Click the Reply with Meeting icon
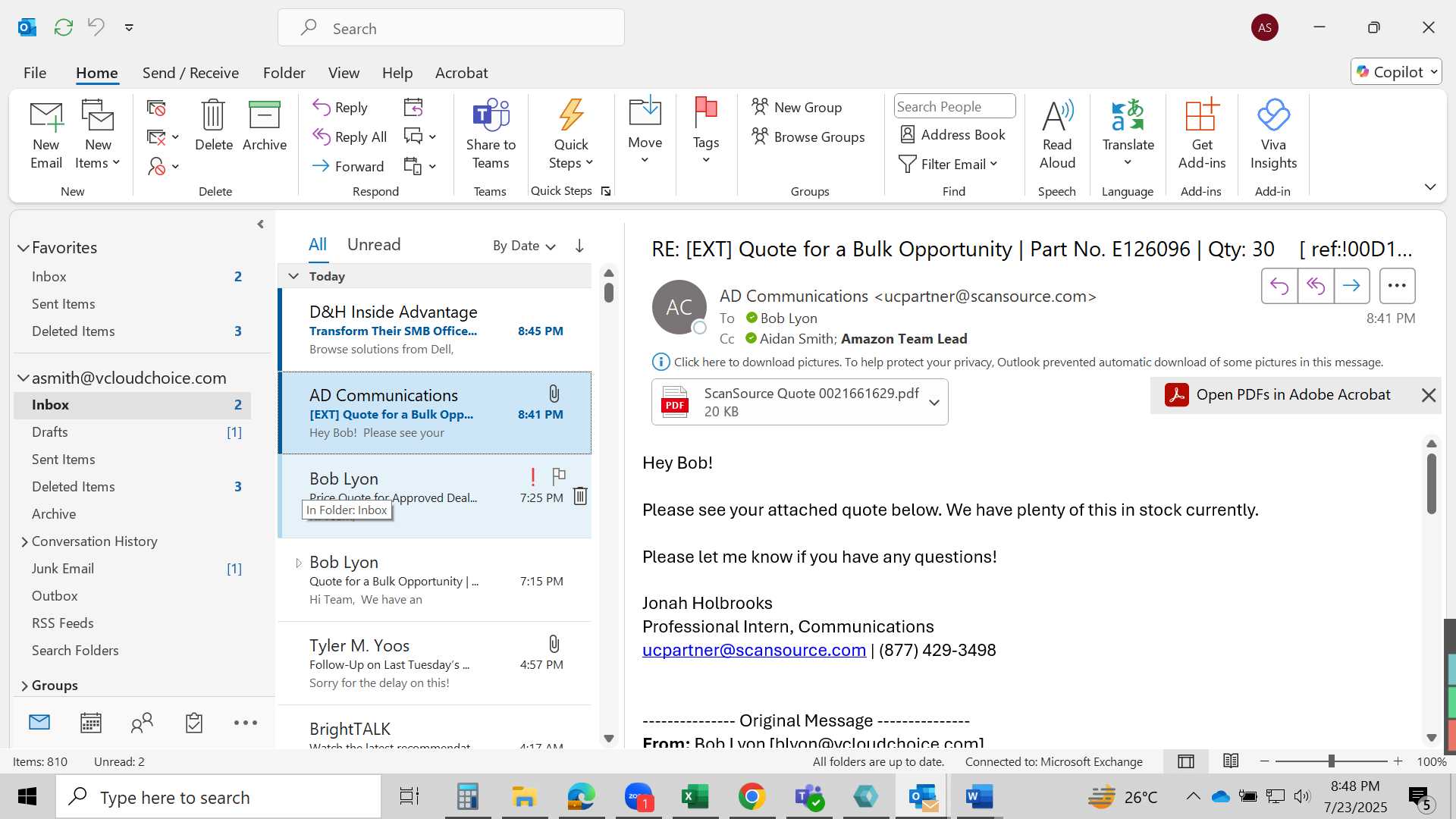The height and width of the screenshot is (819, 1456). (x=413, y=108)
